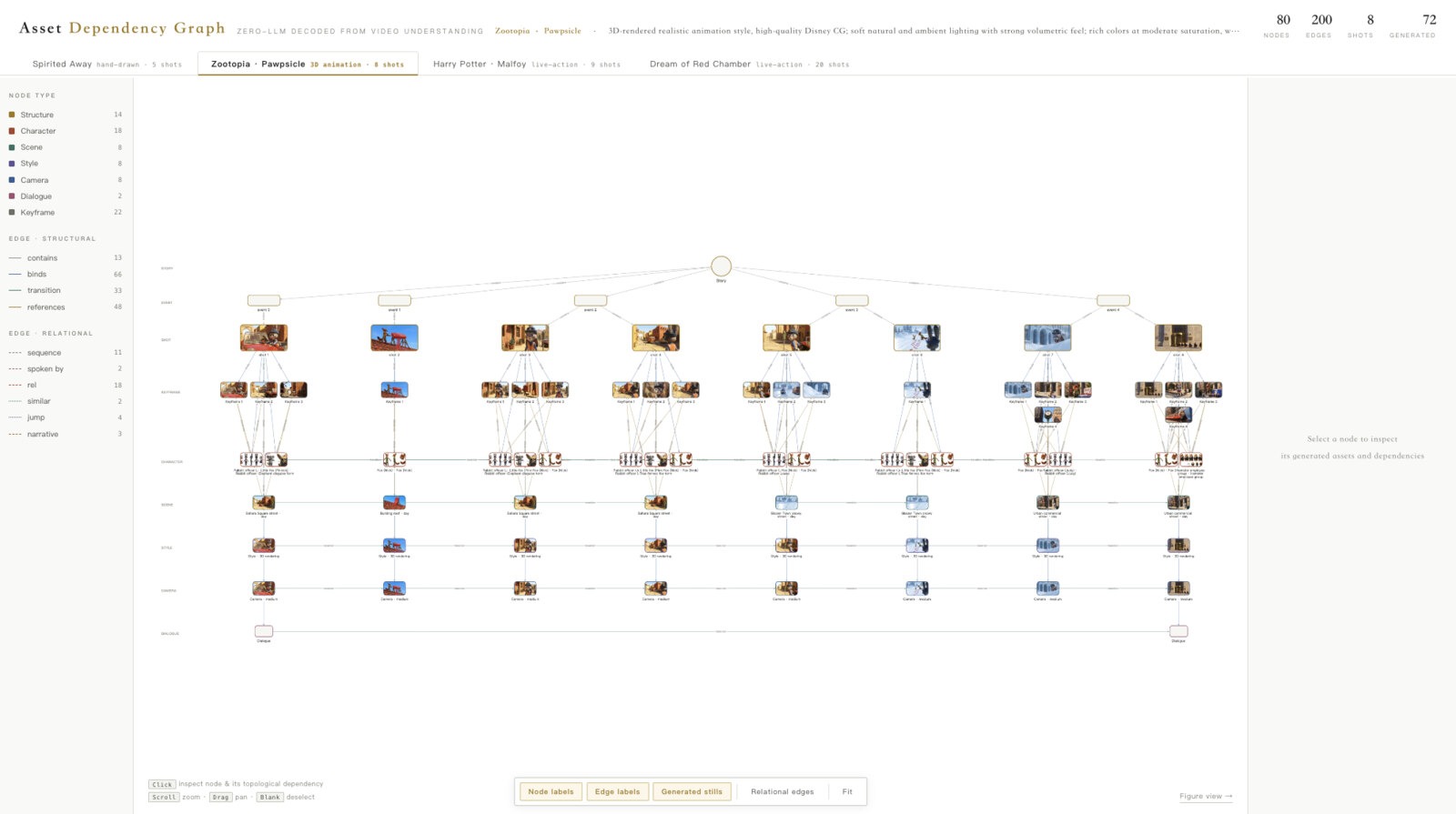Inspect the shot 5 thumbnail node
Viewport: 1456px width, 814px height.
point(786,337)
